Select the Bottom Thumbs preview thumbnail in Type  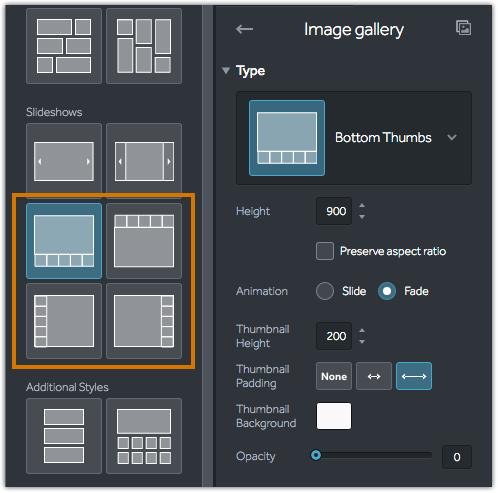[x=287, y=138]
